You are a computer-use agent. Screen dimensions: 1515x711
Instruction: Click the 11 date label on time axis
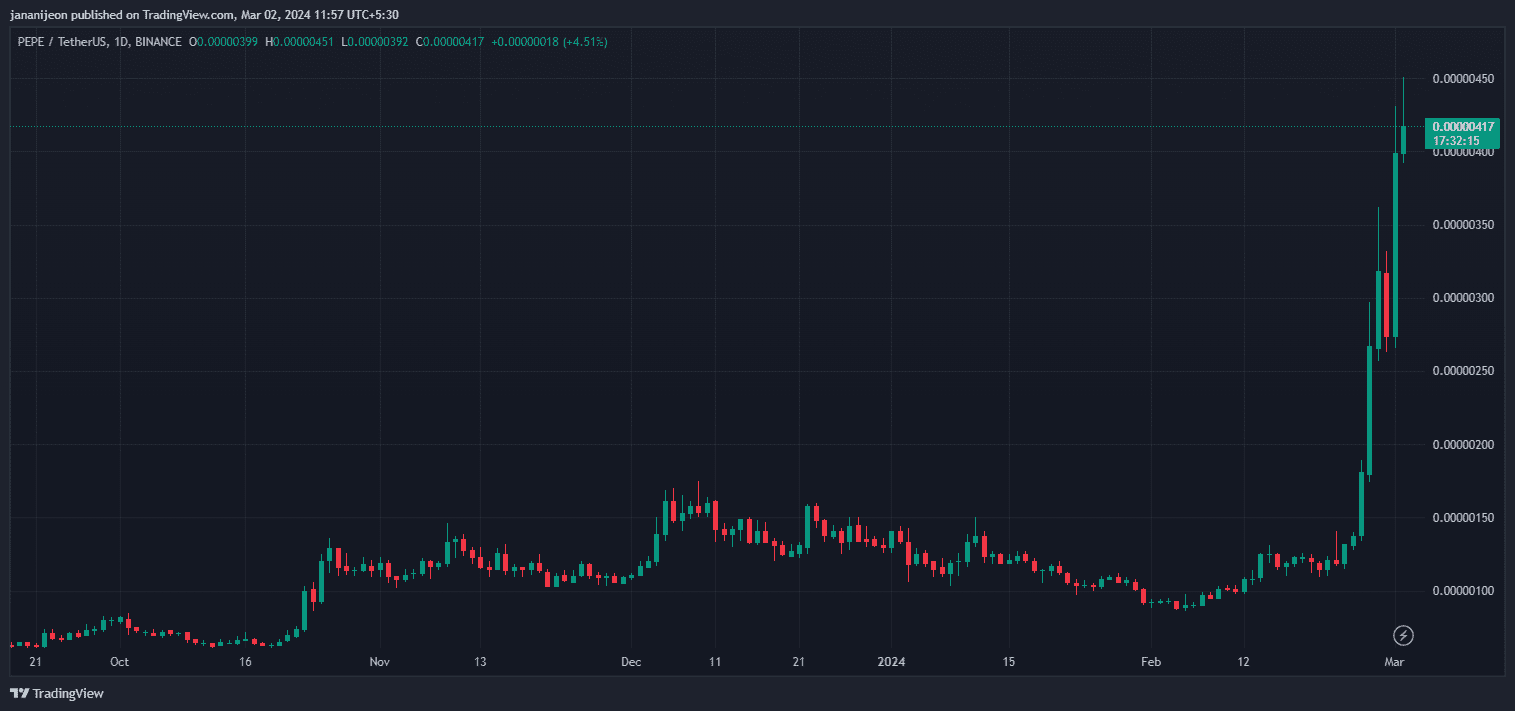pyautogui.click(x=715, y=662)
